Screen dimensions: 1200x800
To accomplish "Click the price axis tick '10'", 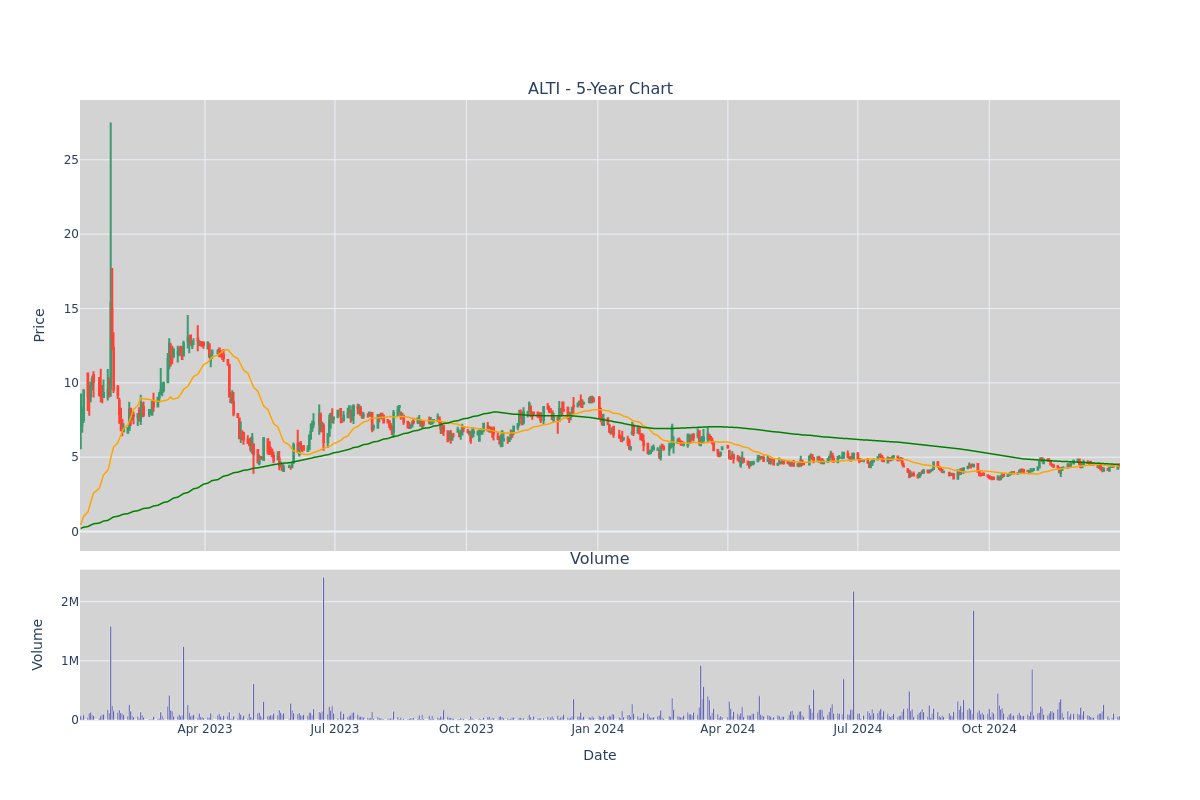I will pos(71,382).
